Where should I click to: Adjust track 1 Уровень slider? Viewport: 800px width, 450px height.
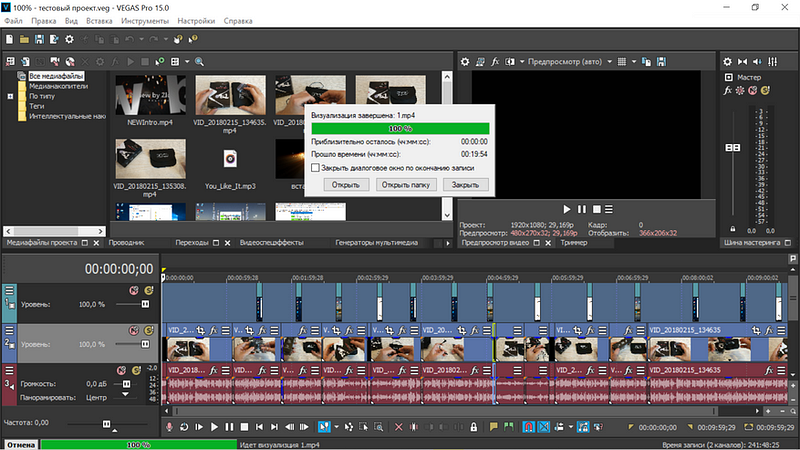tap(145, 304)
